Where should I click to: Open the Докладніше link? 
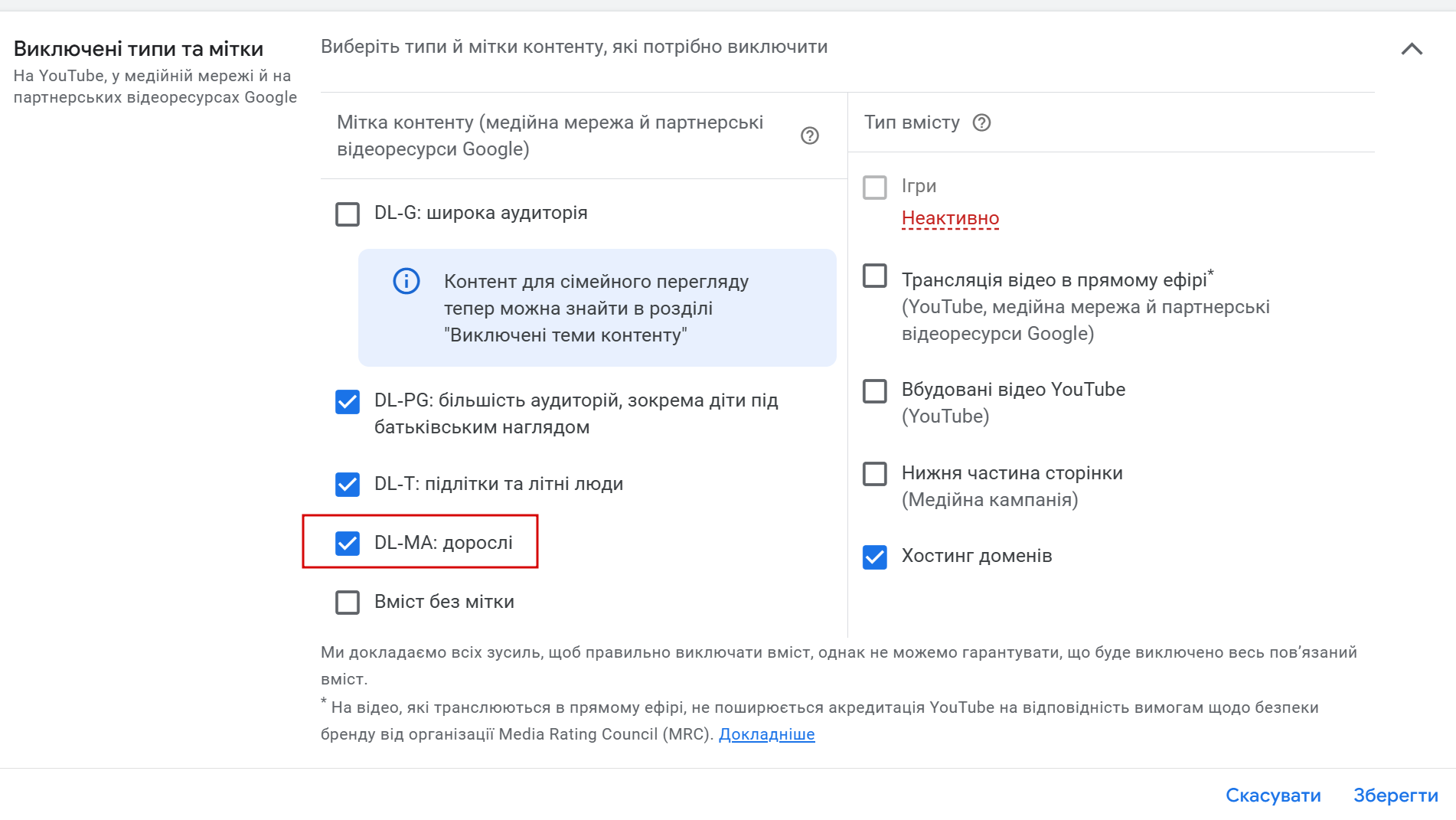766,734
